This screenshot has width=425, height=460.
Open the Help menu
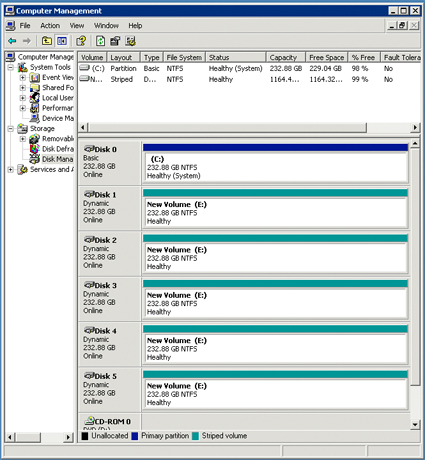tap(135, 26)
